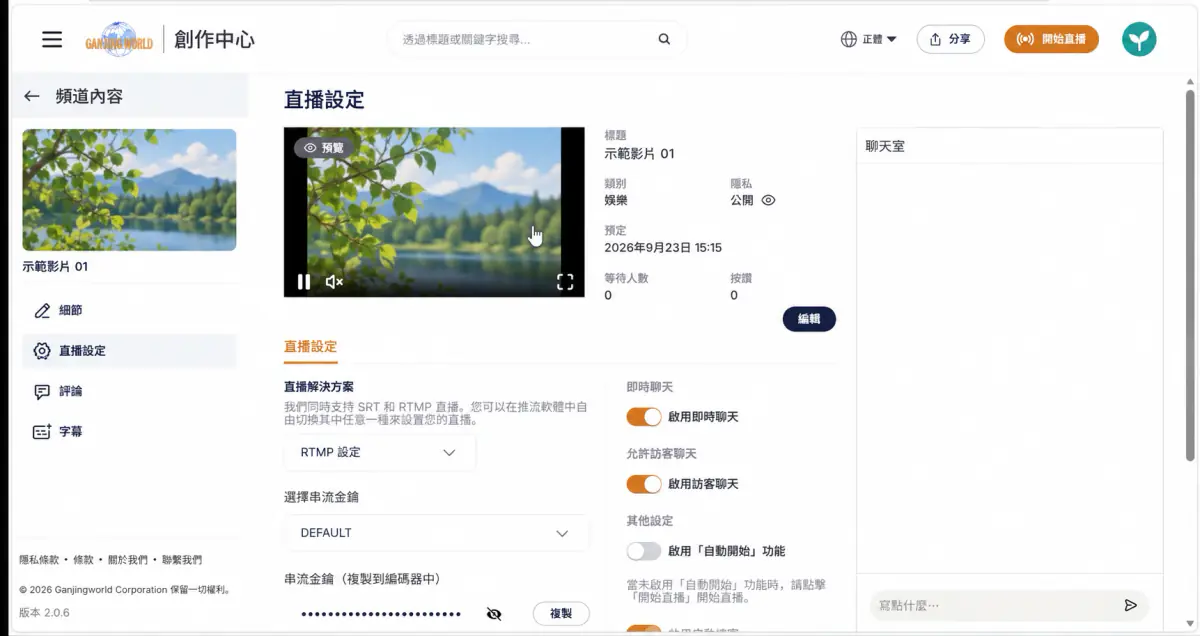This screenshot has width=1200, height=636.
Task: Click the 娛樂 category value
Action: [617, 200]
